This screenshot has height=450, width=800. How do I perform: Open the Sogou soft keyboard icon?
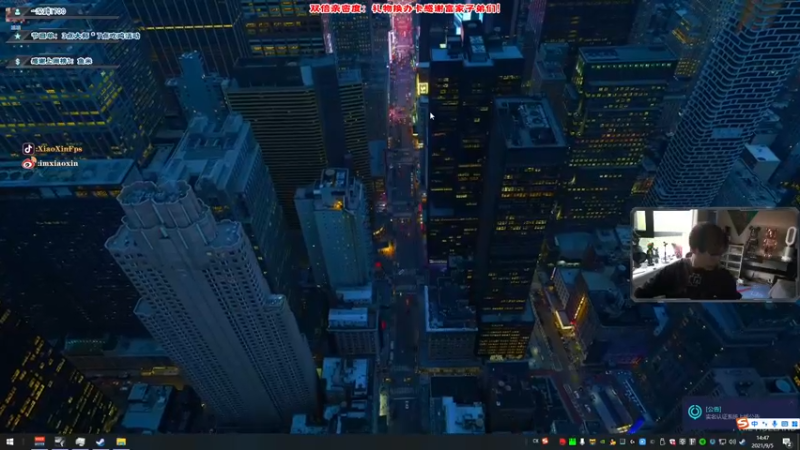tap(785, 423)
